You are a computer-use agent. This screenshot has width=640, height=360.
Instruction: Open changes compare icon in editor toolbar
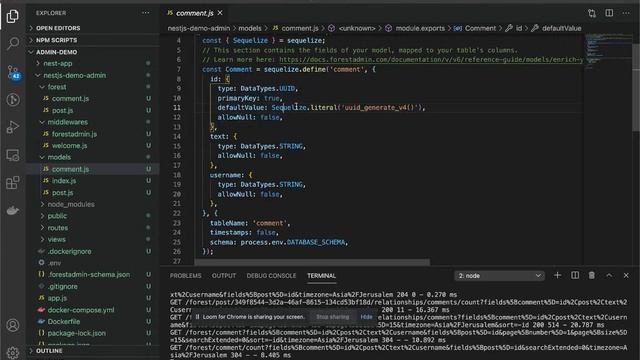tap(592, 13)
